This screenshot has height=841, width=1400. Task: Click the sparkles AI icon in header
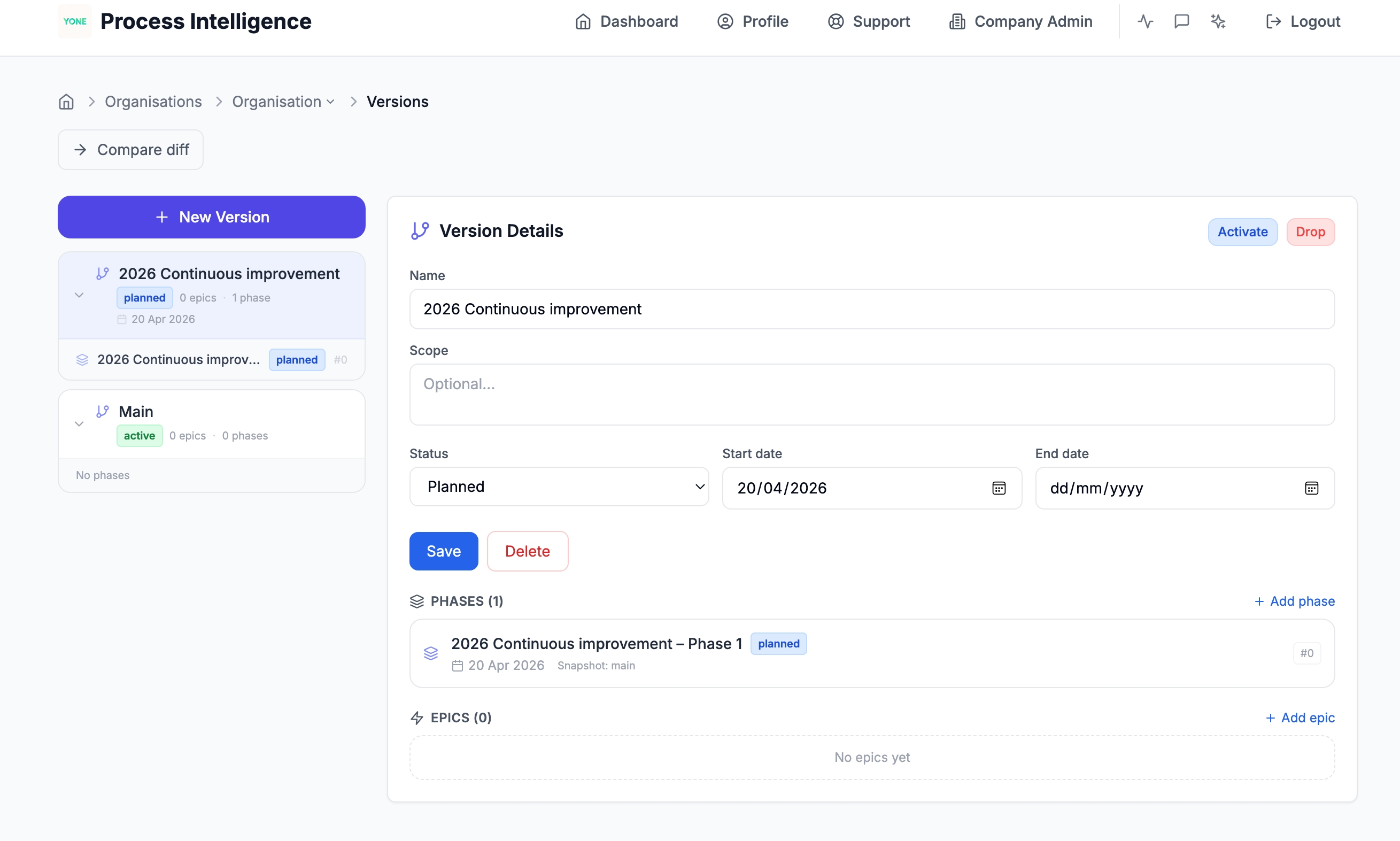pos(1218,21)
